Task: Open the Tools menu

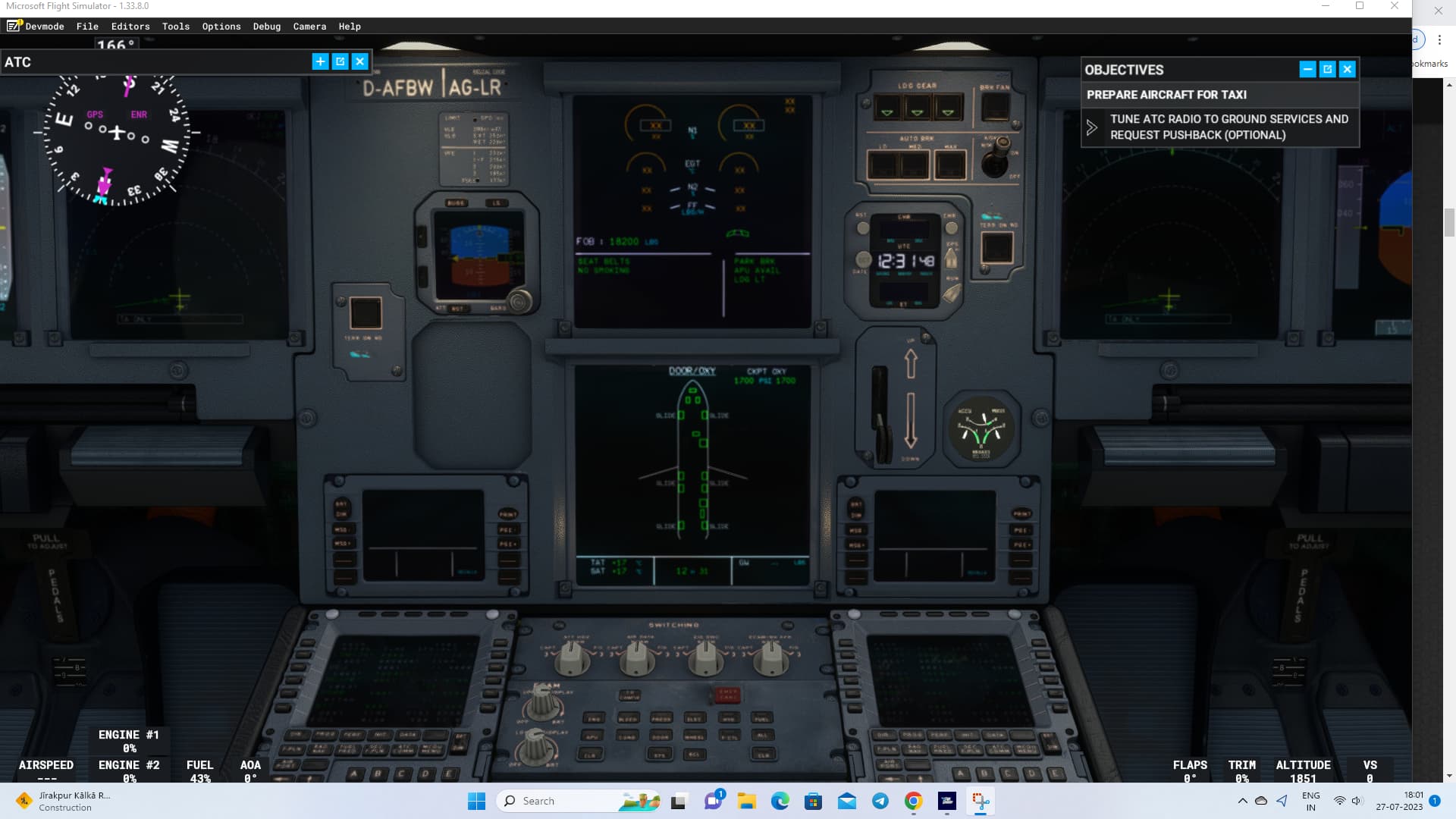Action: click(176, 26)
